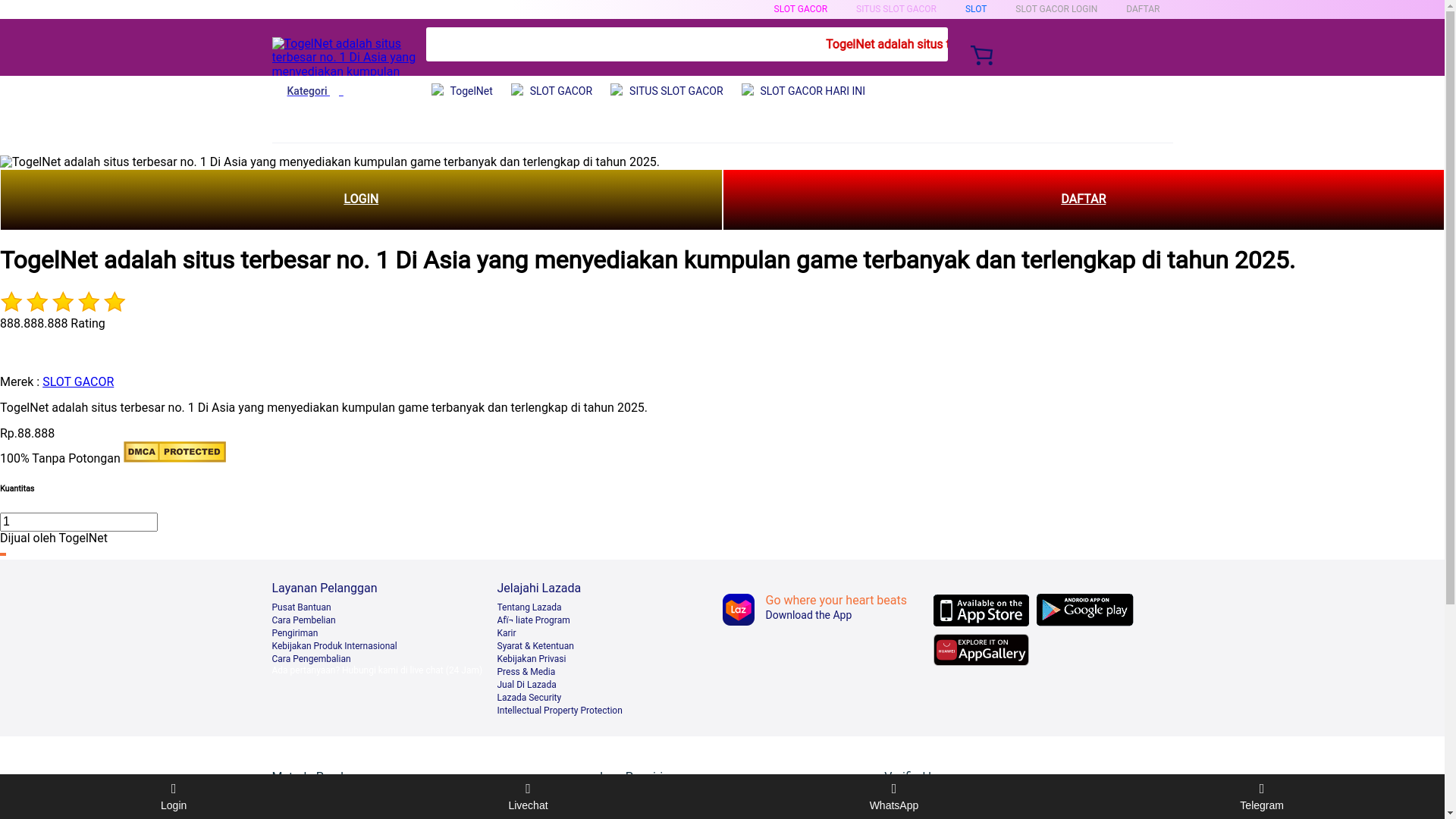Select SITUS SLOT GACOR navigation item
1456x819 pixels.
667,91
